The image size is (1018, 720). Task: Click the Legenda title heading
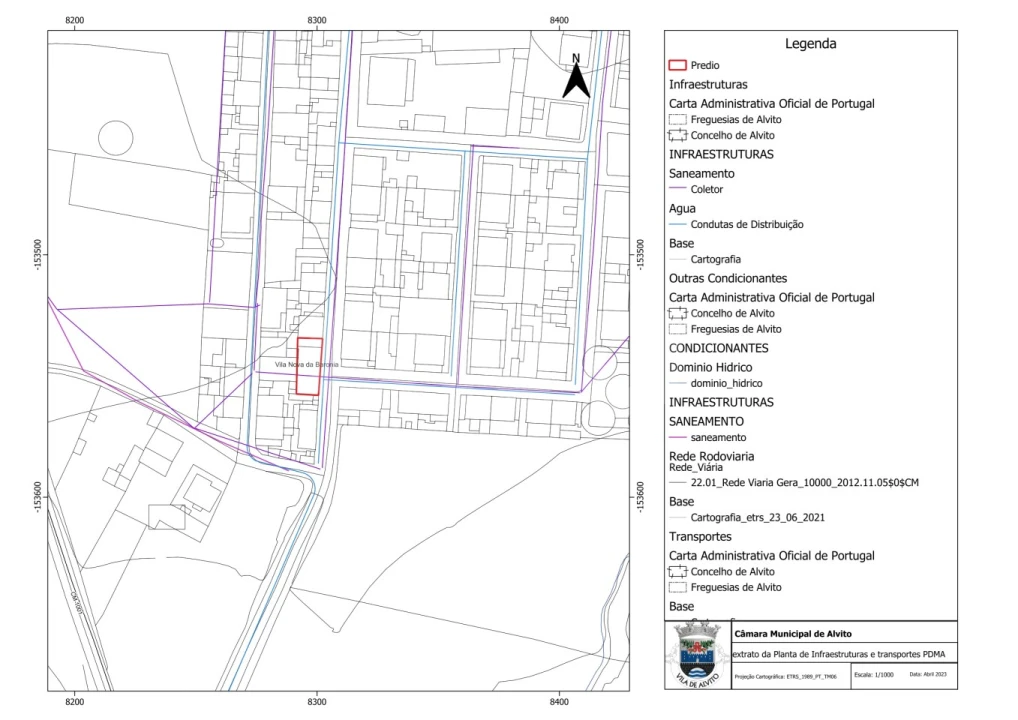[810, 44]
